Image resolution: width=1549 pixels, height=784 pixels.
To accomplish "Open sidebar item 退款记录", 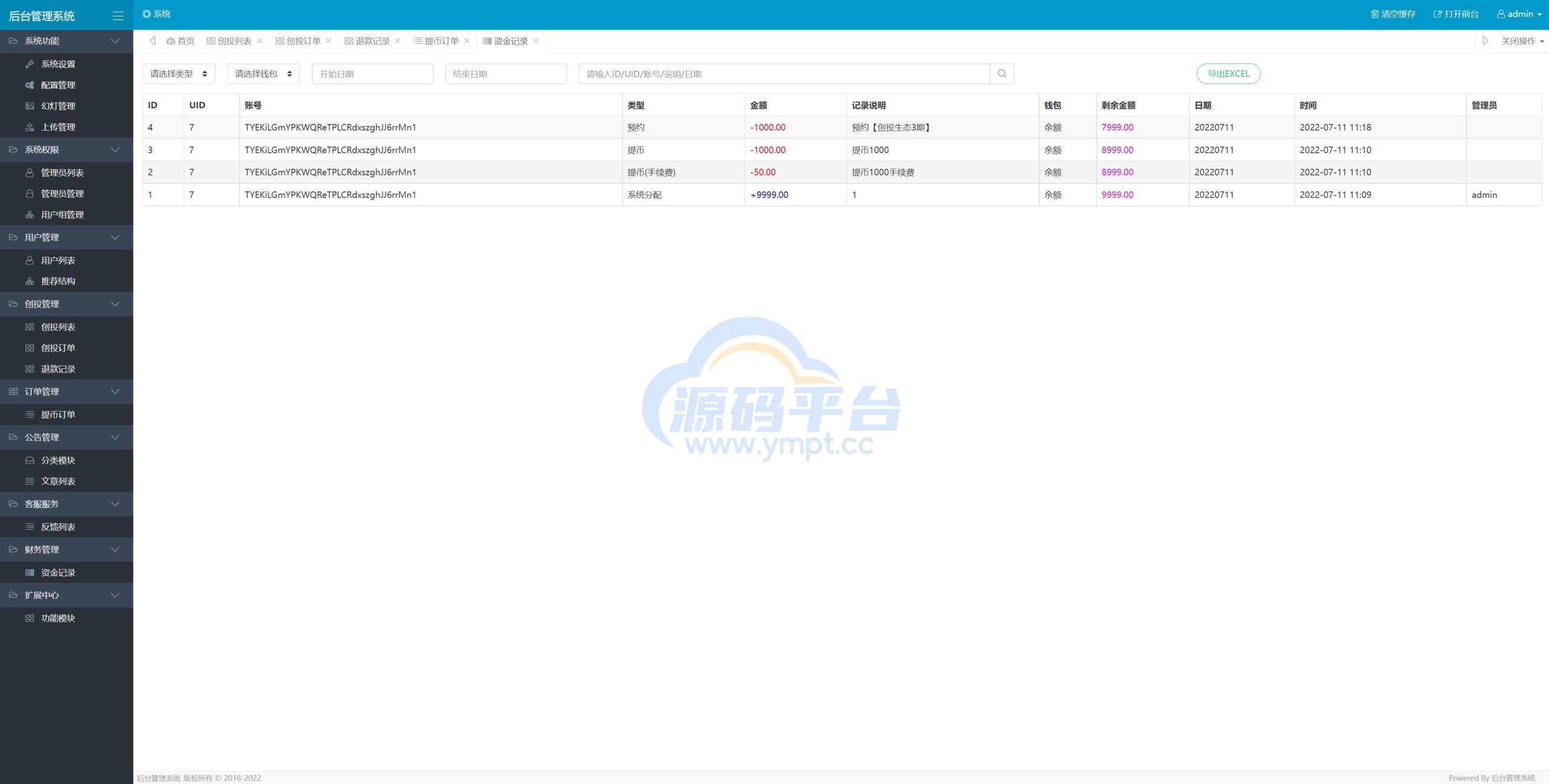I will pyautogui.click(x=67, y=369).
